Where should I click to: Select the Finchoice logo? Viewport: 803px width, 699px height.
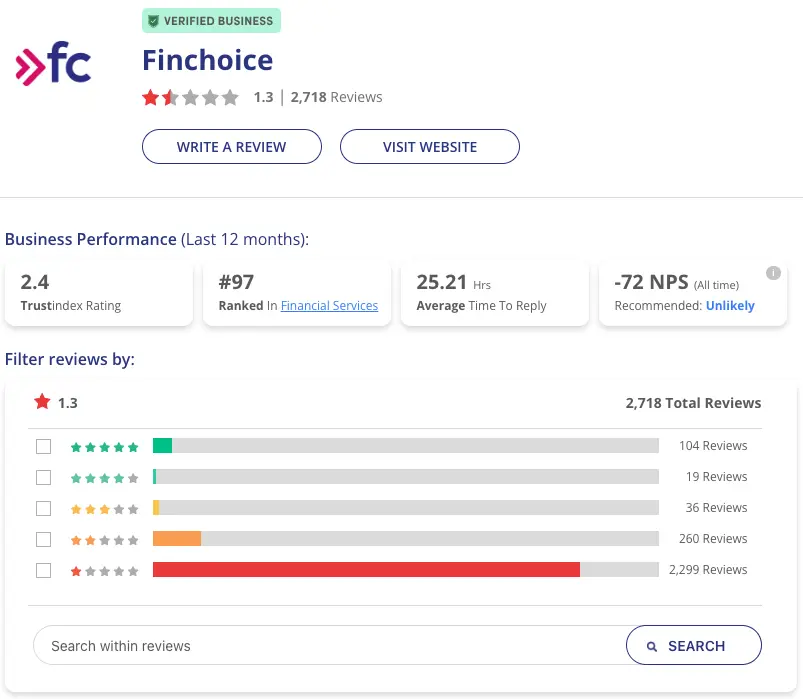(53, 63)
